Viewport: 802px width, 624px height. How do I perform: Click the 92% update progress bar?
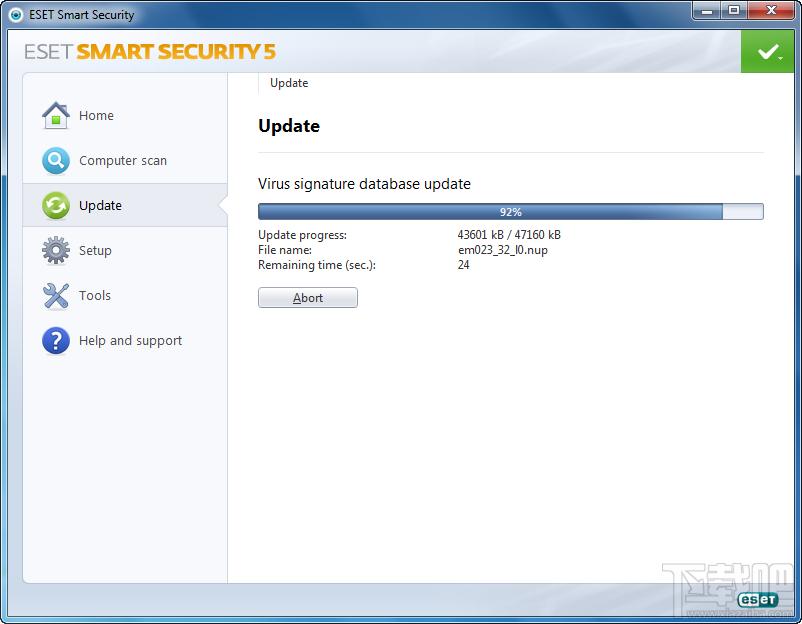510,212
